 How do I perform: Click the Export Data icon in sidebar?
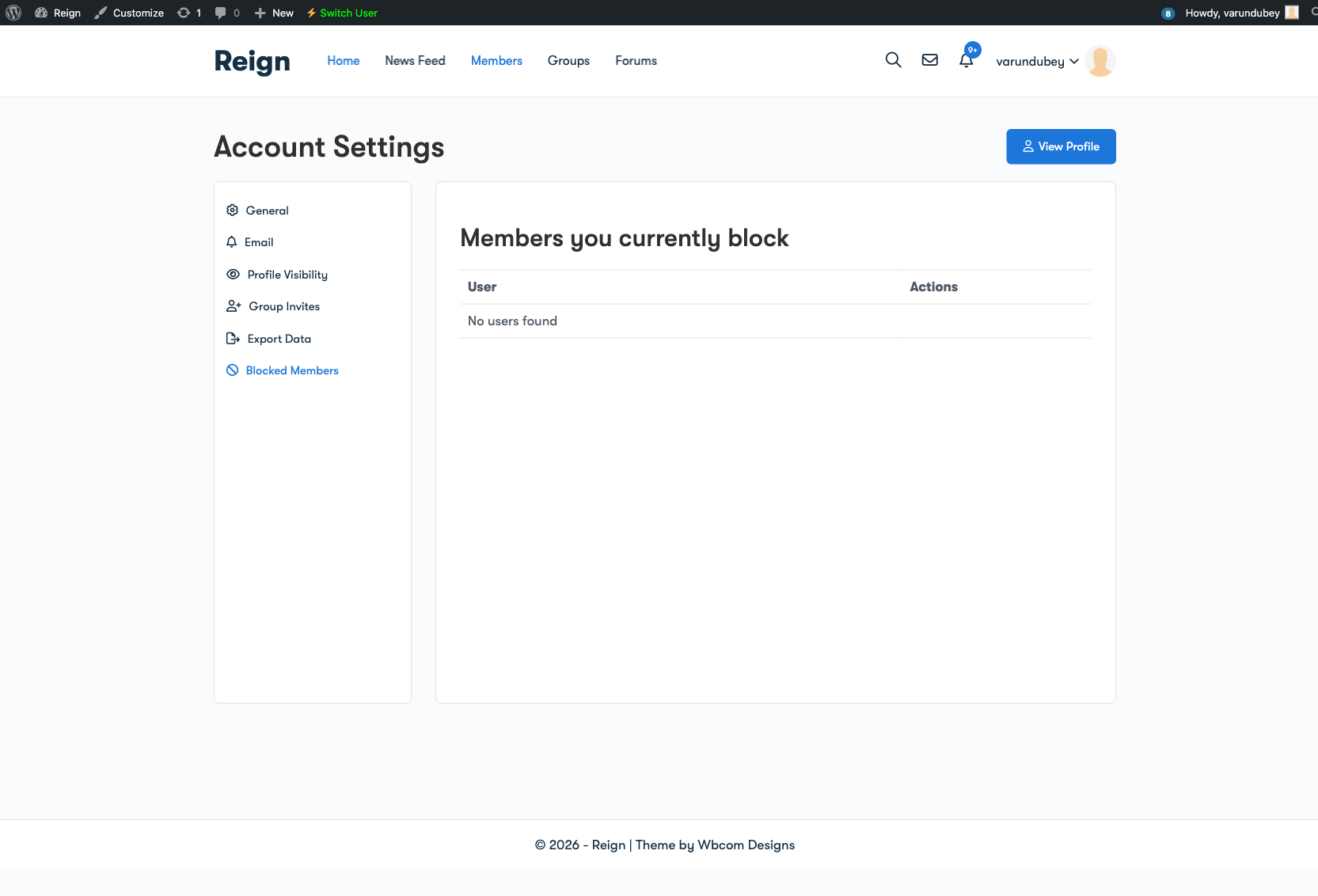click(231, 338)
